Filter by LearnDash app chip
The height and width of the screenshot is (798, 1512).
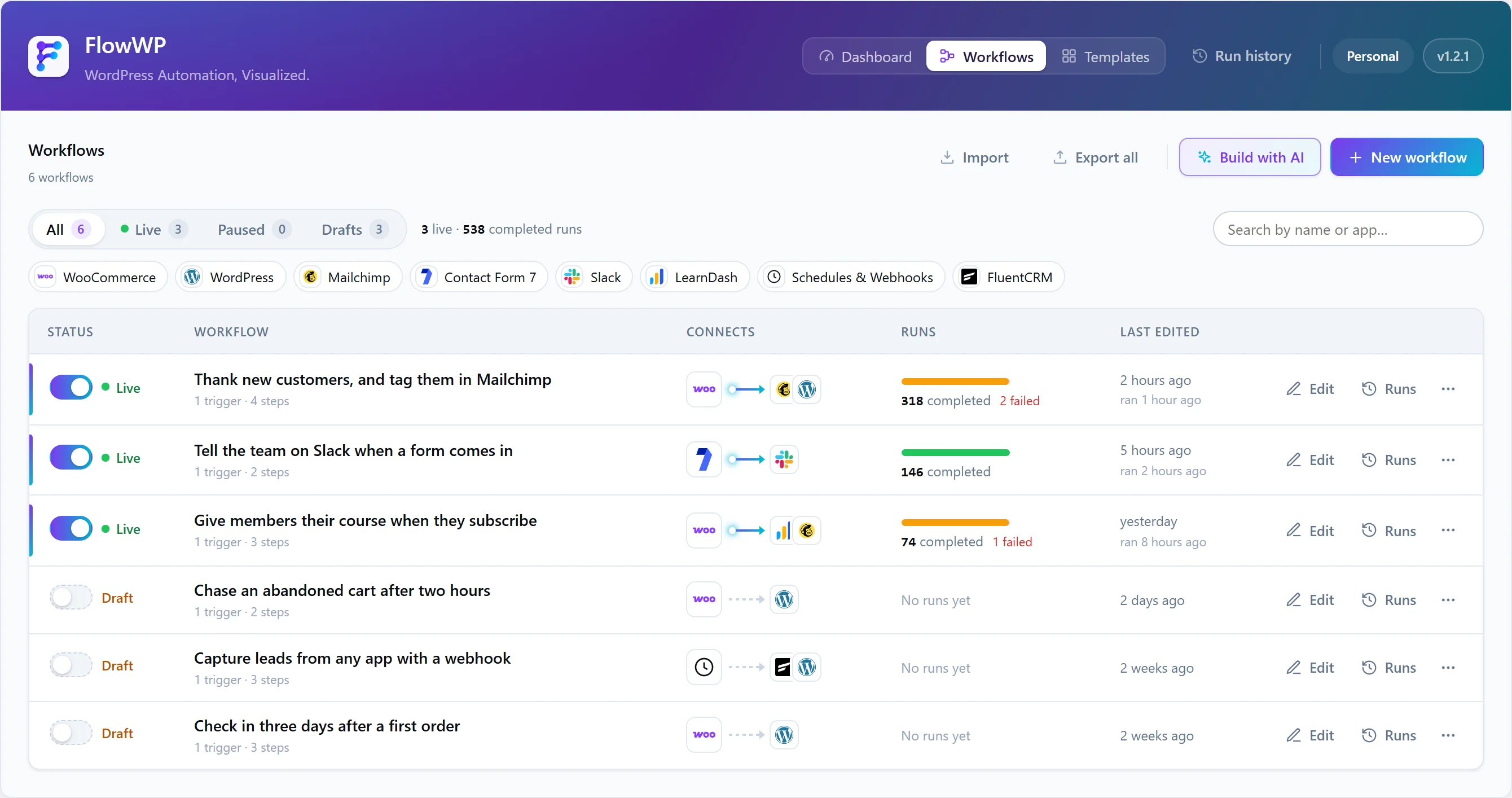point(695,277)
